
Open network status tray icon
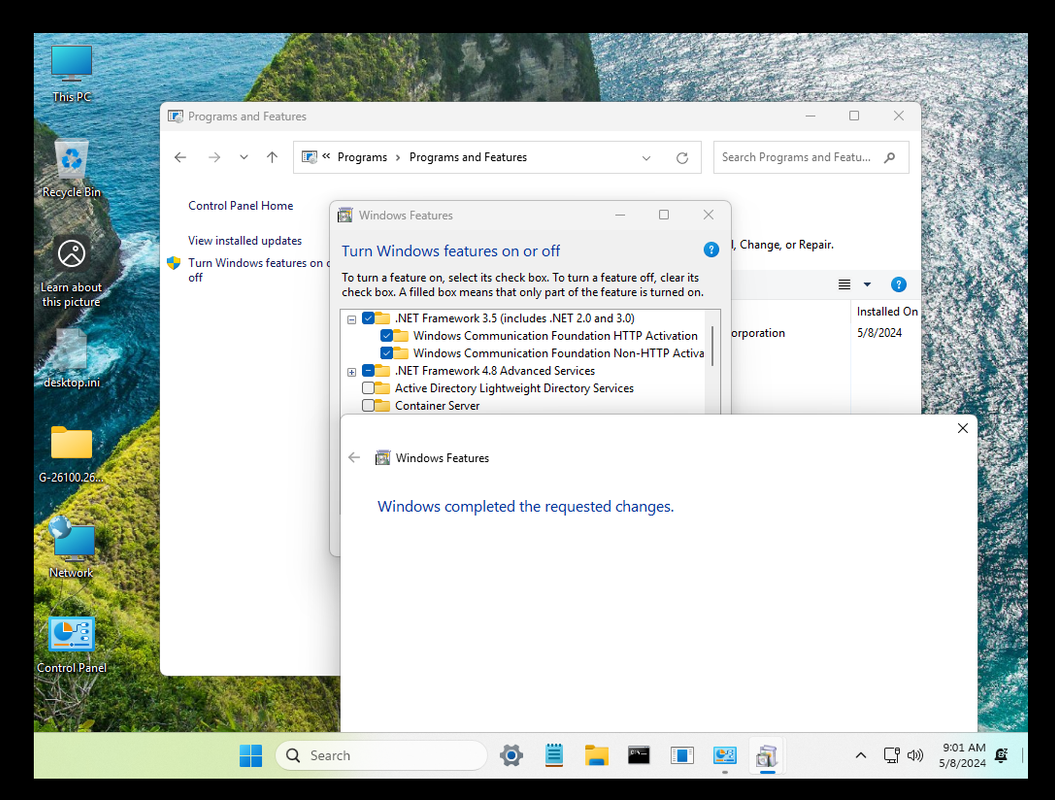[x=892, y=756]
